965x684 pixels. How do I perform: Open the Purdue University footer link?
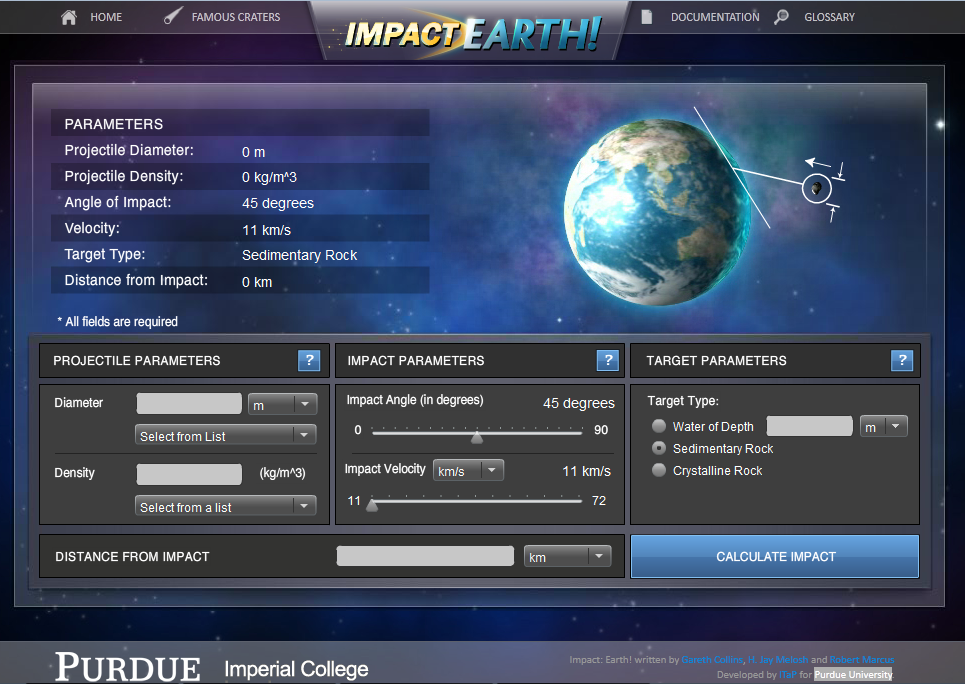coord(853,674)
